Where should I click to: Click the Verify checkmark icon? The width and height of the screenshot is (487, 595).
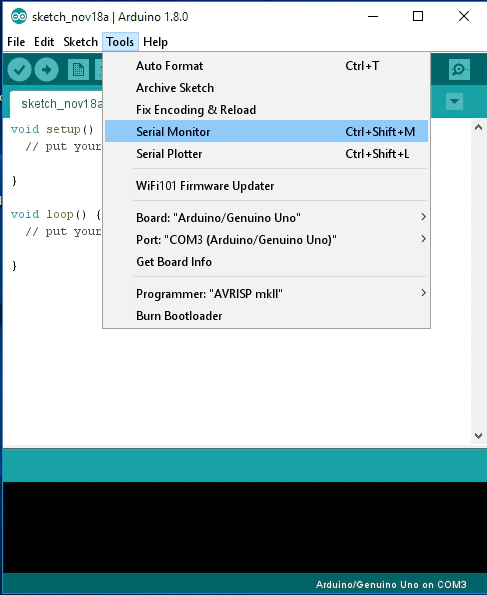(19, 70)
